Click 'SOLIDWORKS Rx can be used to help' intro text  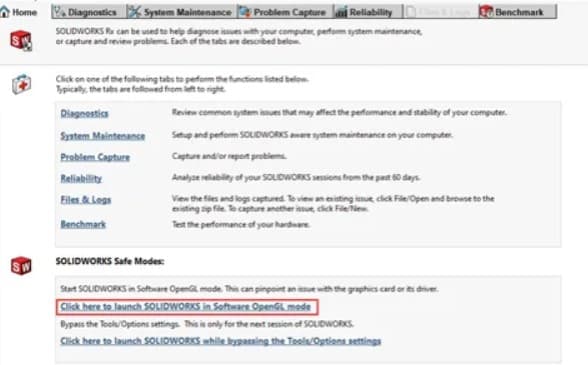239,36
